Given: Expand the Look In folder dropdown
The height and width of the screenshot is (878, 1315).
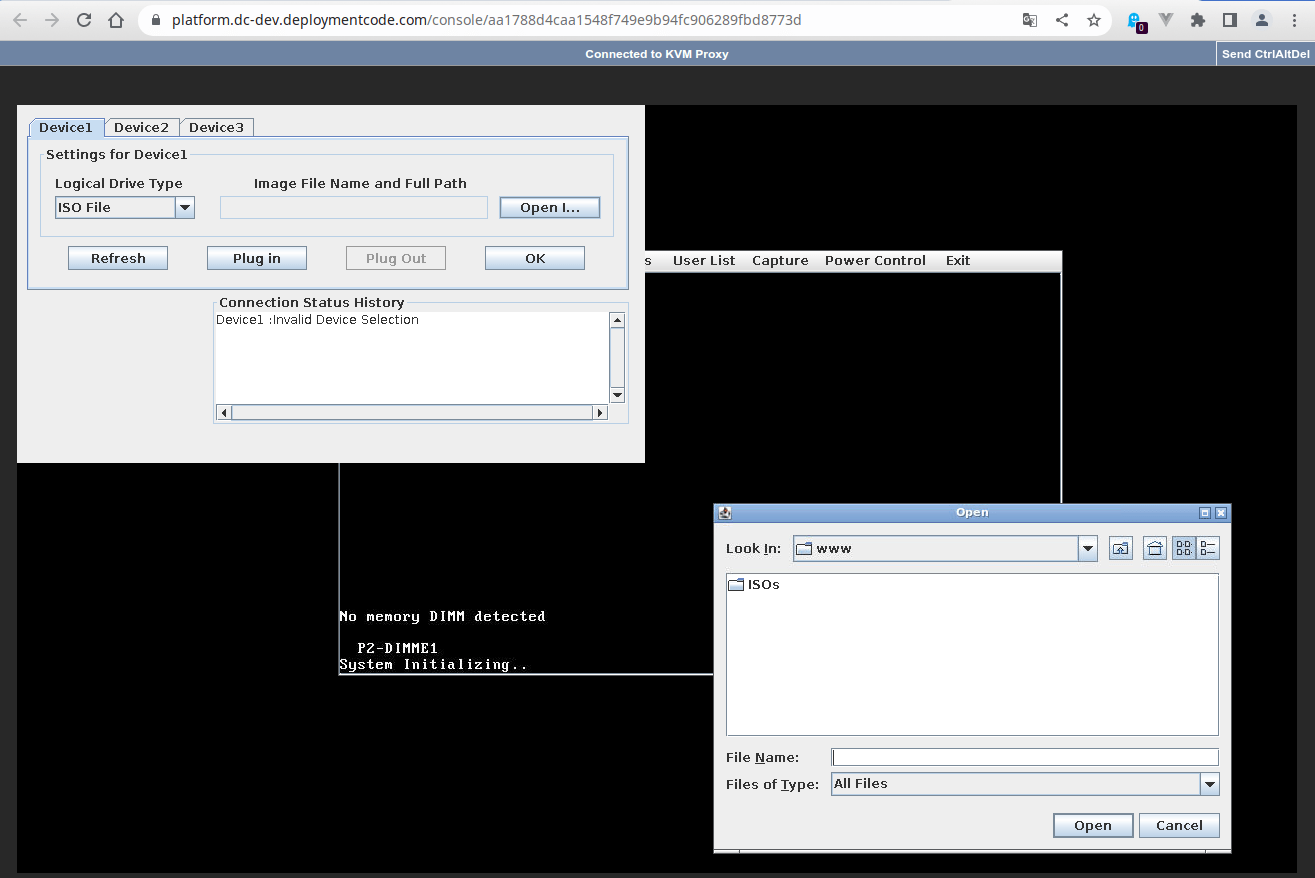Looking at the screenshot, I should tap(1088, 548).
